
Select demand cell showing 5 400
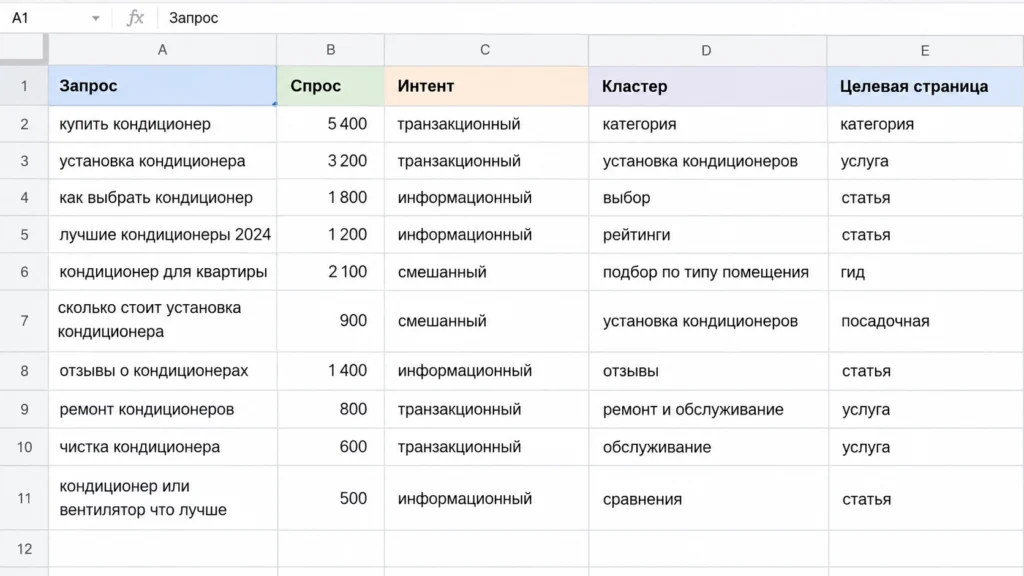click(330, 124)
